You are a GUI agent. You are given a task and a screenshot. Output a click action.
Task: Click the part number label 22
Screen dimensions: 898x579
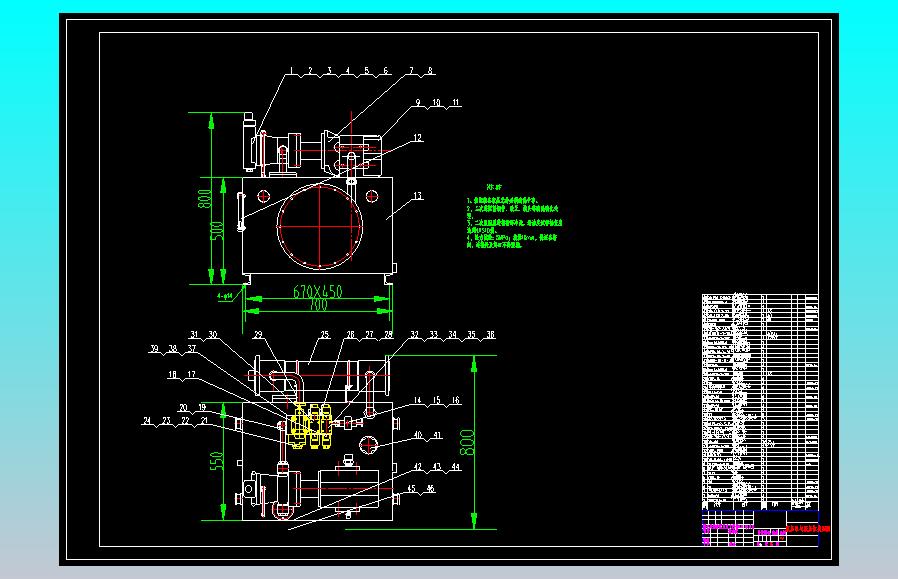[185, 421]
